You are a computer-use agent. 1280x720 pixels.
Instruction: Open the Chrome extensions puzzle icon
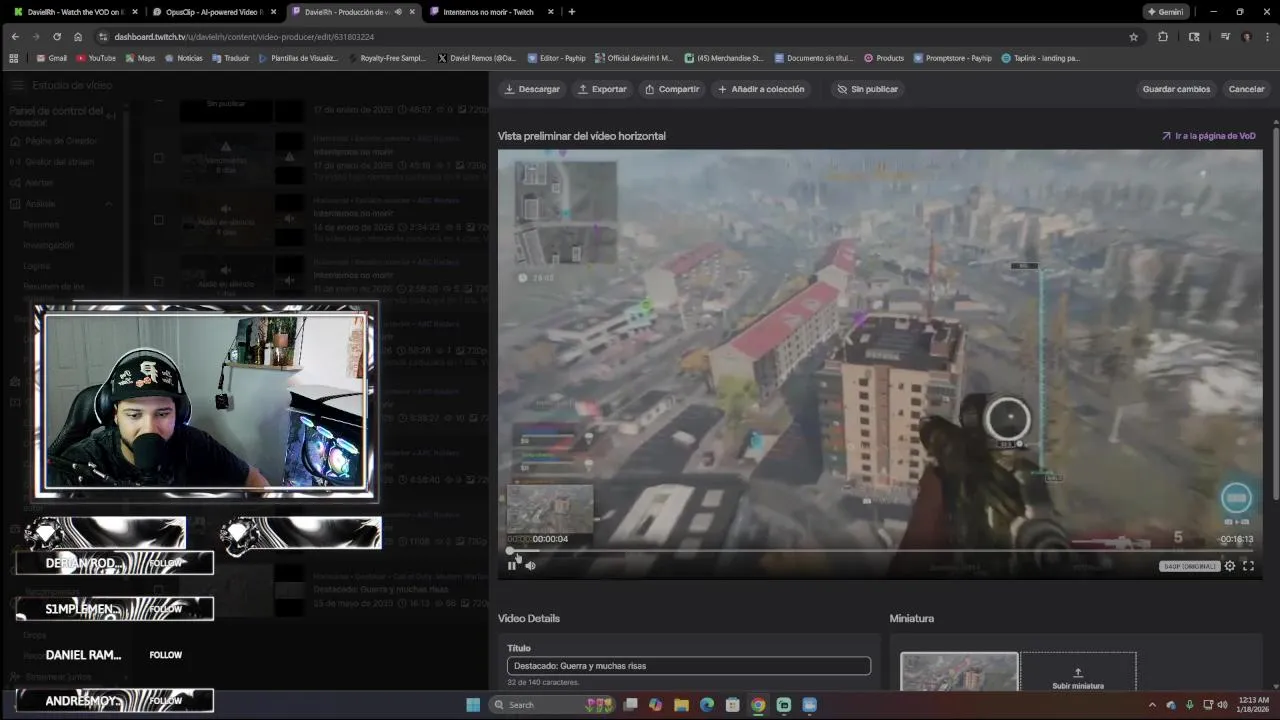point(1163,37)
